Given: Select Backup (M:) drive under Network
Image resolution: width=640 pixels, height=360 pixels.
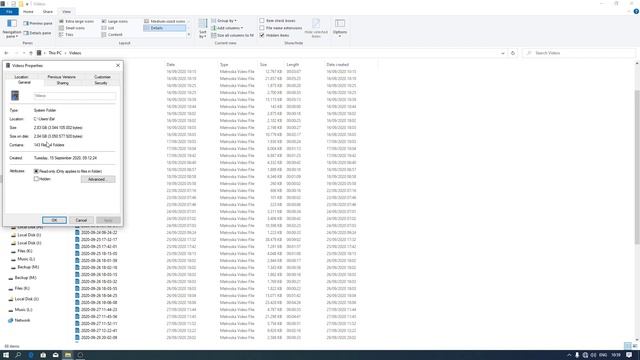Looking at the screenshot, I should [x=25, y=278].
